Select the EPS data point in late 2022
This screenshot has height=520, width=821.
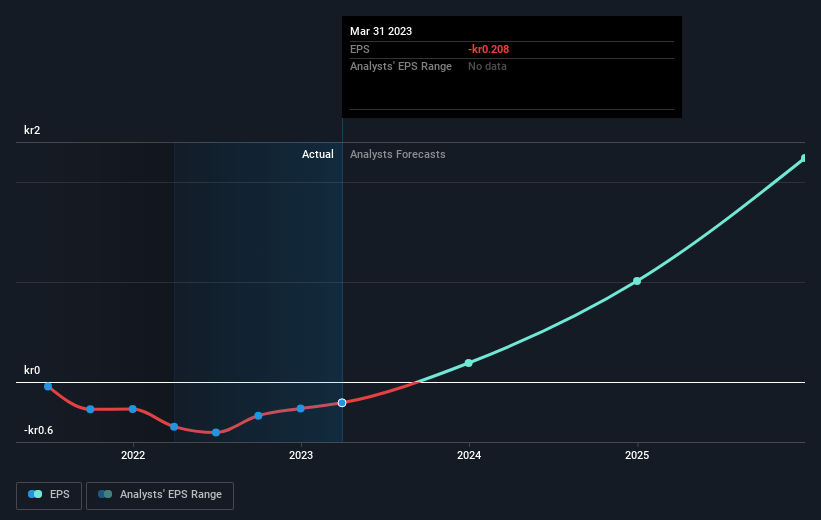258,416
